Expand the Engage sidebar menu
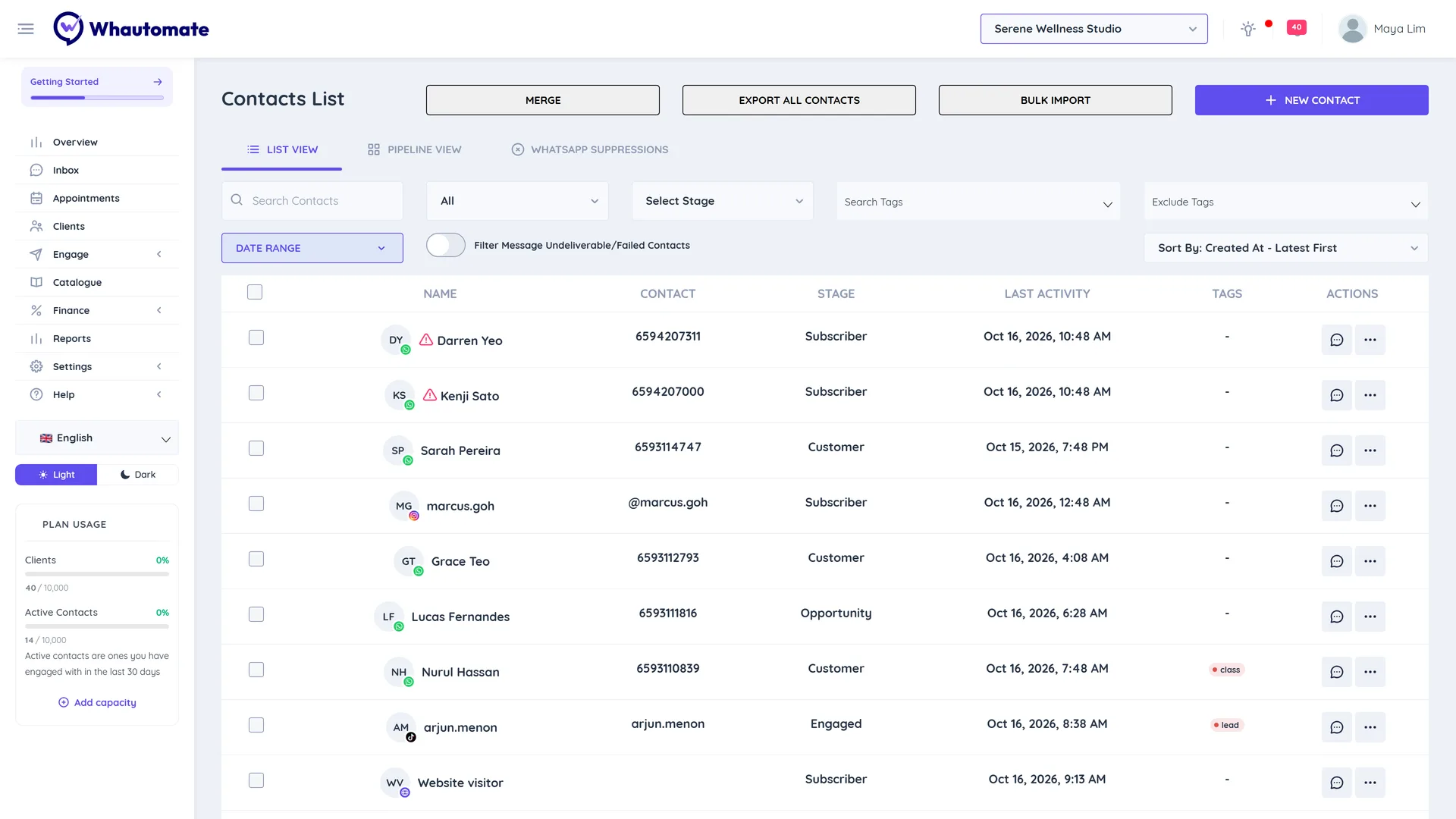This screenshot has width=1456, height=819. pyautogui.click(x=97, y=254)
